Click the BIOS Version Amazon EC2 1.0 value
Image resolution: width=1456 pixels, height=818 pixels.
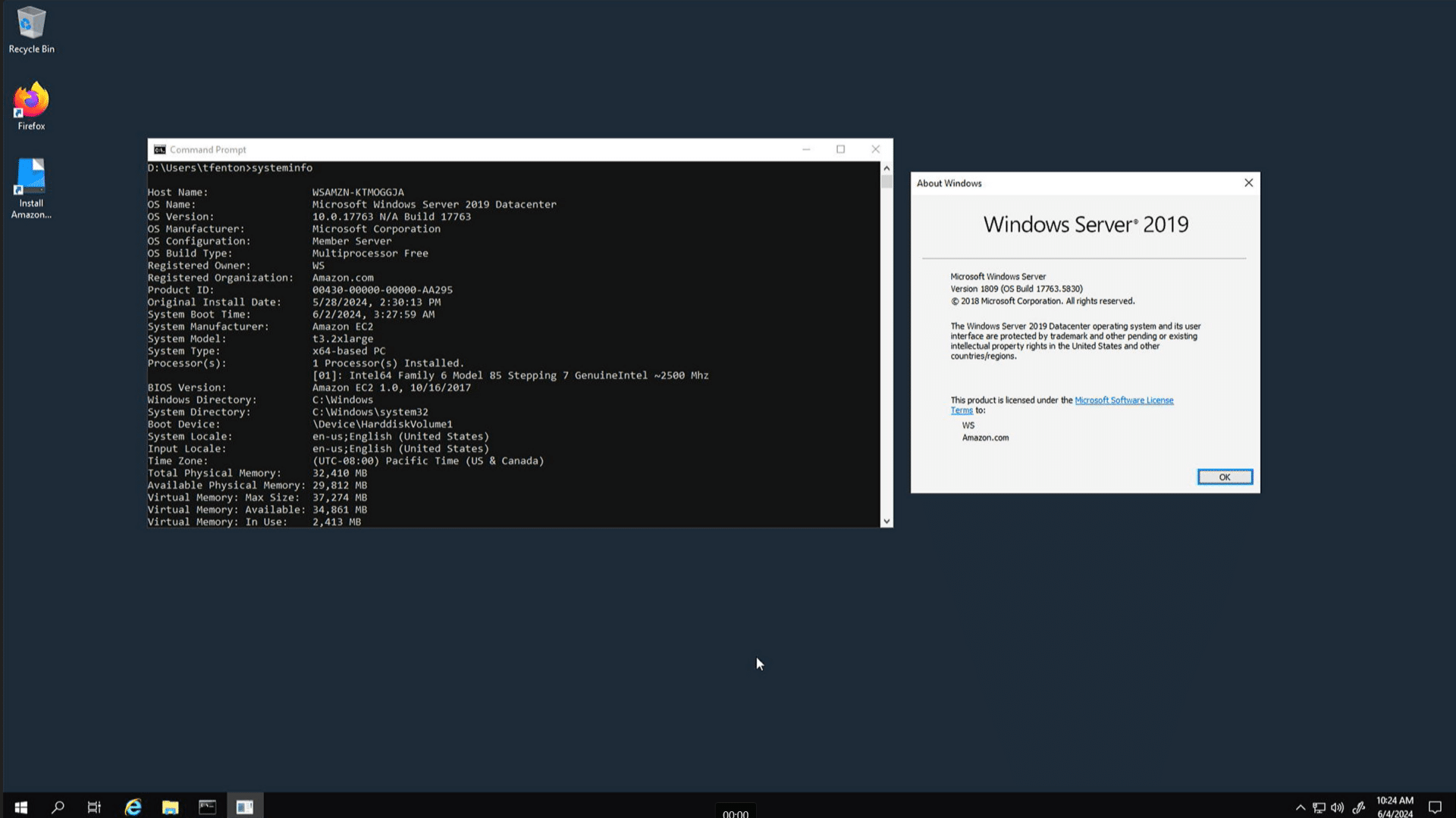point(391,388)
